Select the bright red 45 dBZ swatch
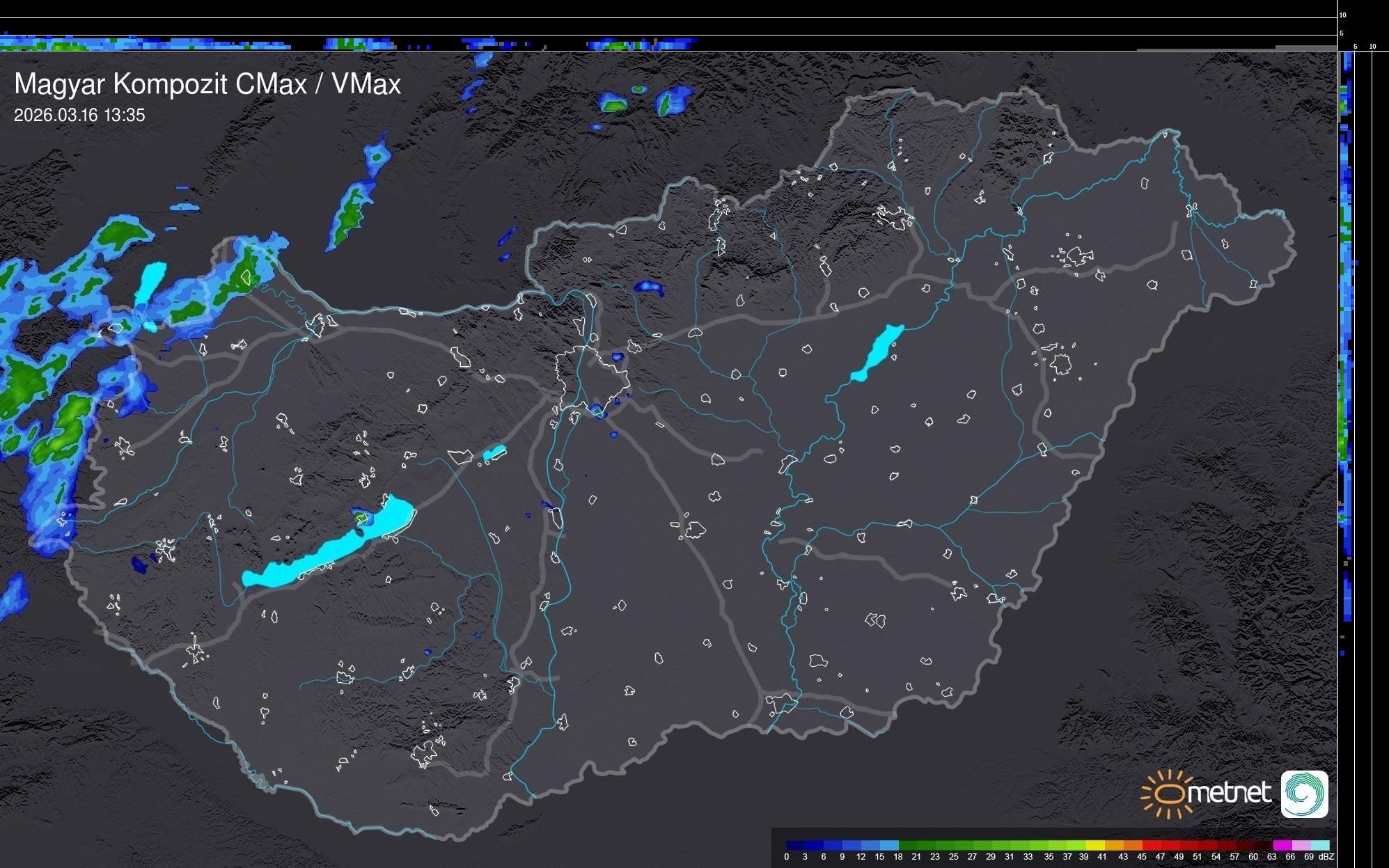 tap(1151, 845)
